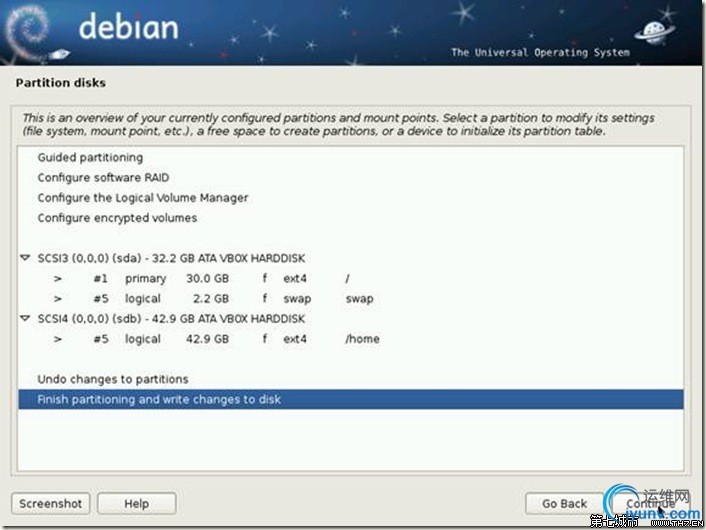Viewport: 706px width, 530px height.
Task: Select Configure software RAID
Action: click(x=351, y=178)
